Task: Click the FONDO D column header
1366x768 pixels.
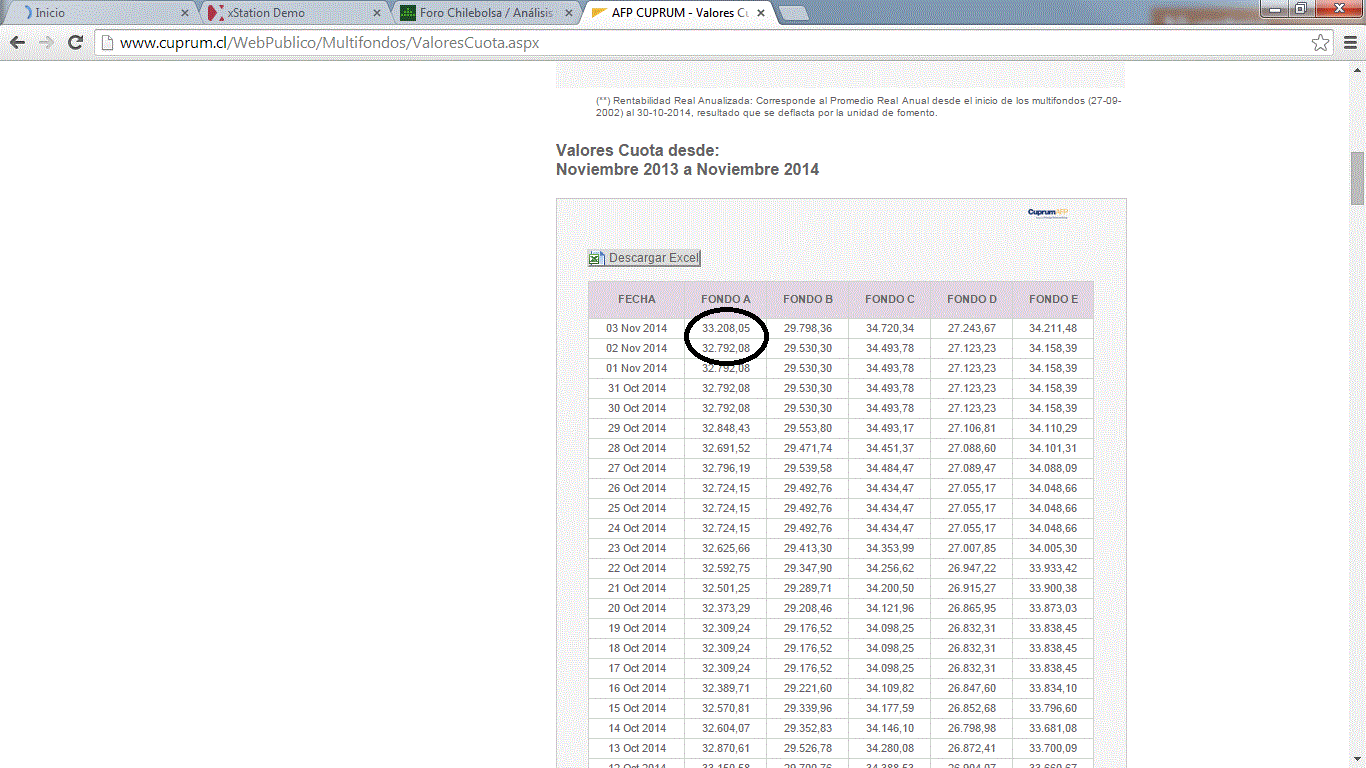Action: [x=972, y=299]
